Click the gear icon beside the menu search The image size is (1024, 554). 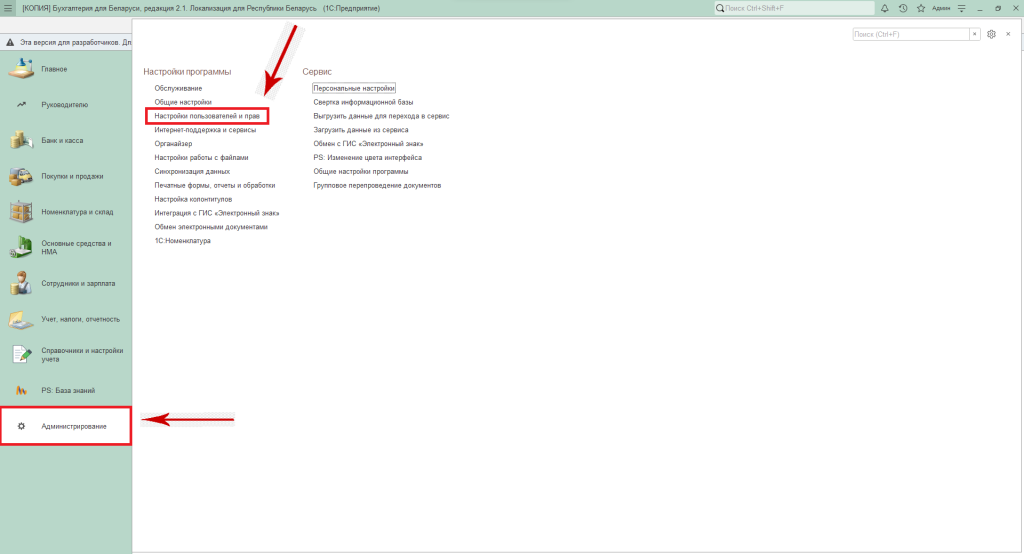pos(991,34)
